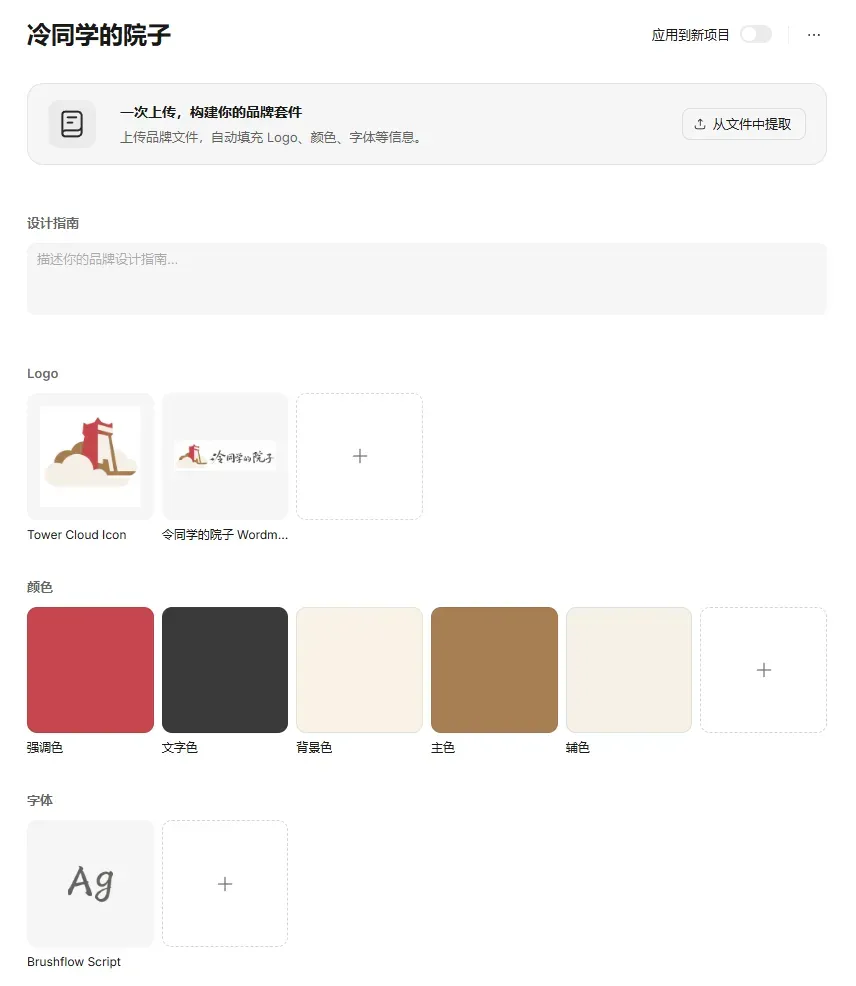The height and width of the screenshot is (986, 856).
Task: Click the page title 冷同学的院子
Action: [99, 35]
